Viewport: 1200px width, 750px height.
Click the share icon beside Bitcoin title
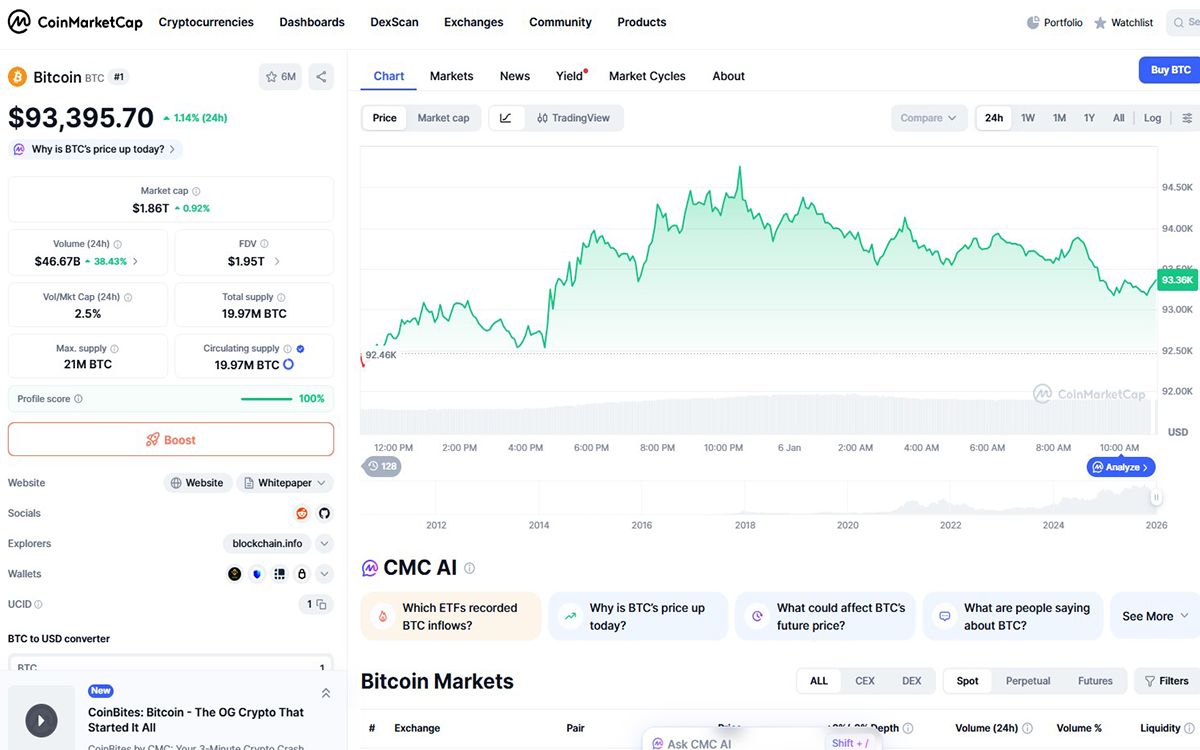321,76
